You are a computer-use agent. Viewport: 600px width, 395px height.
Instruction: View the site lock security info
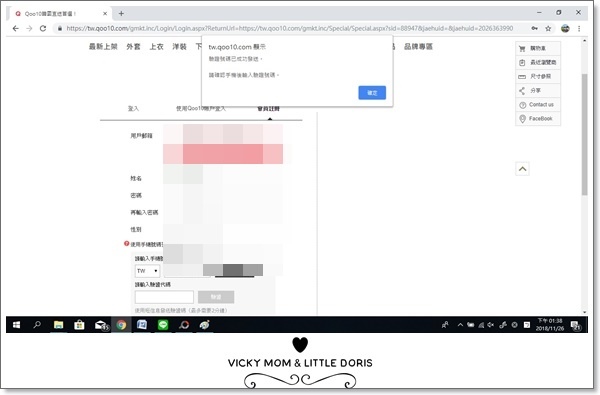60,28
